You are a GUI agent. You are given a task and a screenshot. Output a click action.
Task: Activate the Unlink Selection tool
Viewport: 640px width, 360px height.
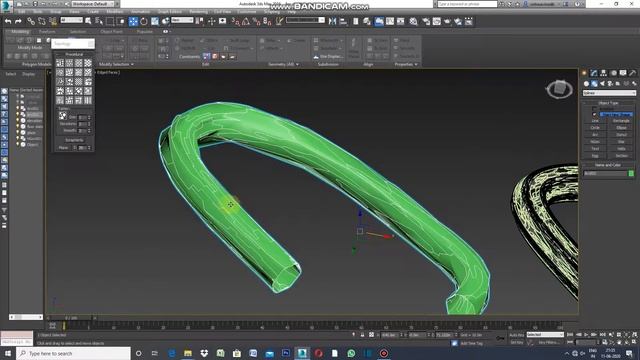(x=42, y=21)
